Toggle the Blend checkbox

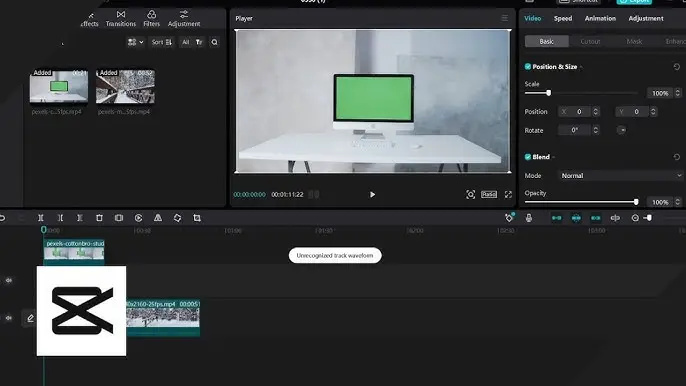pos(528,157)
